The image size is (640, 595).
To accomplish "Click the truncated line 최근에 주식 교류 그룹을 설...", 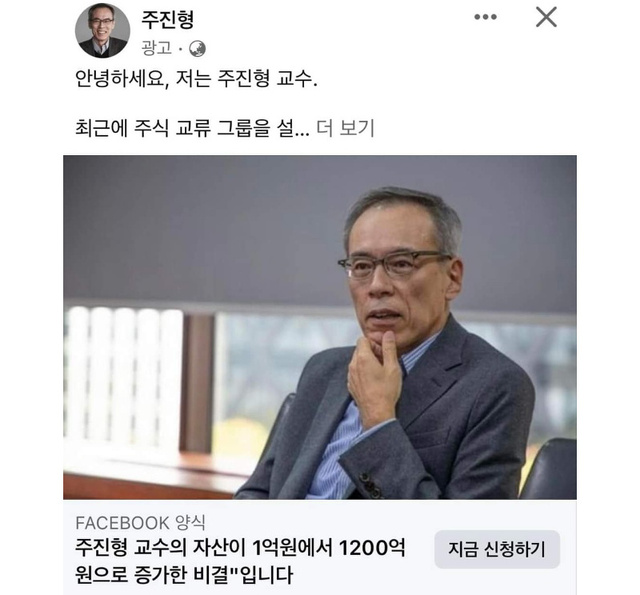I will pos(192,128).
